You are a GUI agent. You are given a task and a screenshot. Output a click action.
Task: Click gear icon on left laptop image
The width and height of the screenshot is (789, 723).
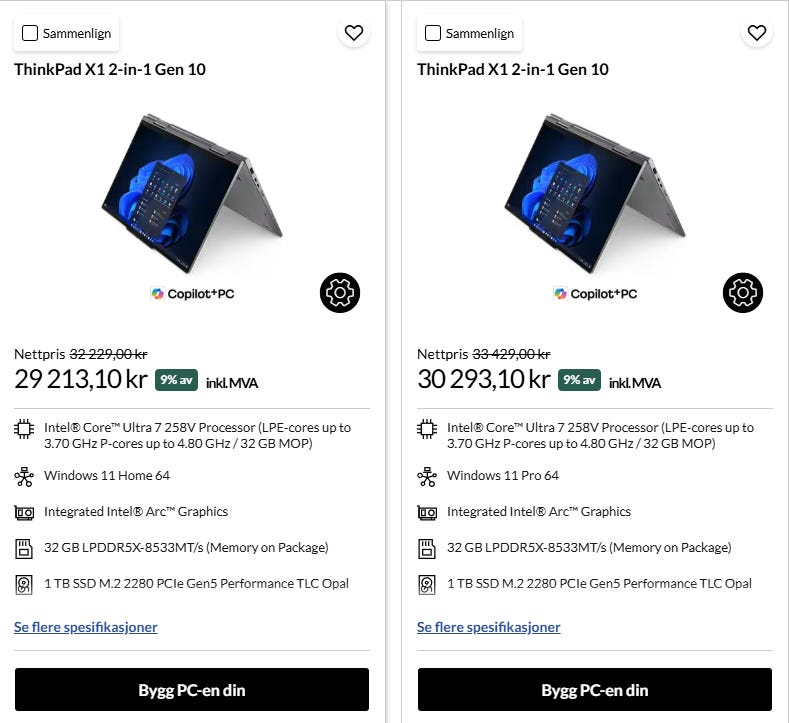coord(340,292)
